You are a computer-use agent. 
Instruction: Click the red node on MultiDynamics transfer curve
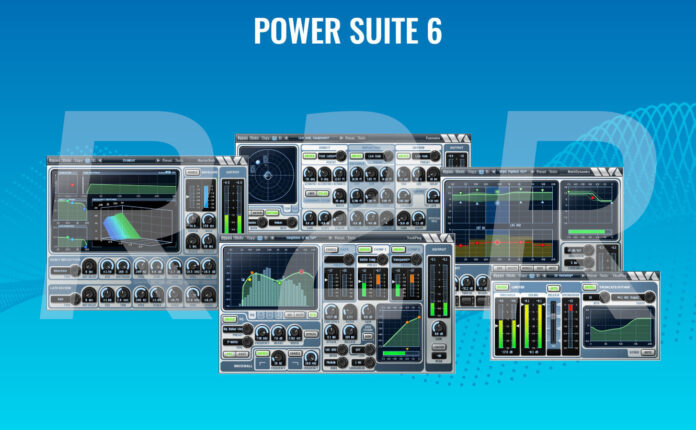[592, 197]
